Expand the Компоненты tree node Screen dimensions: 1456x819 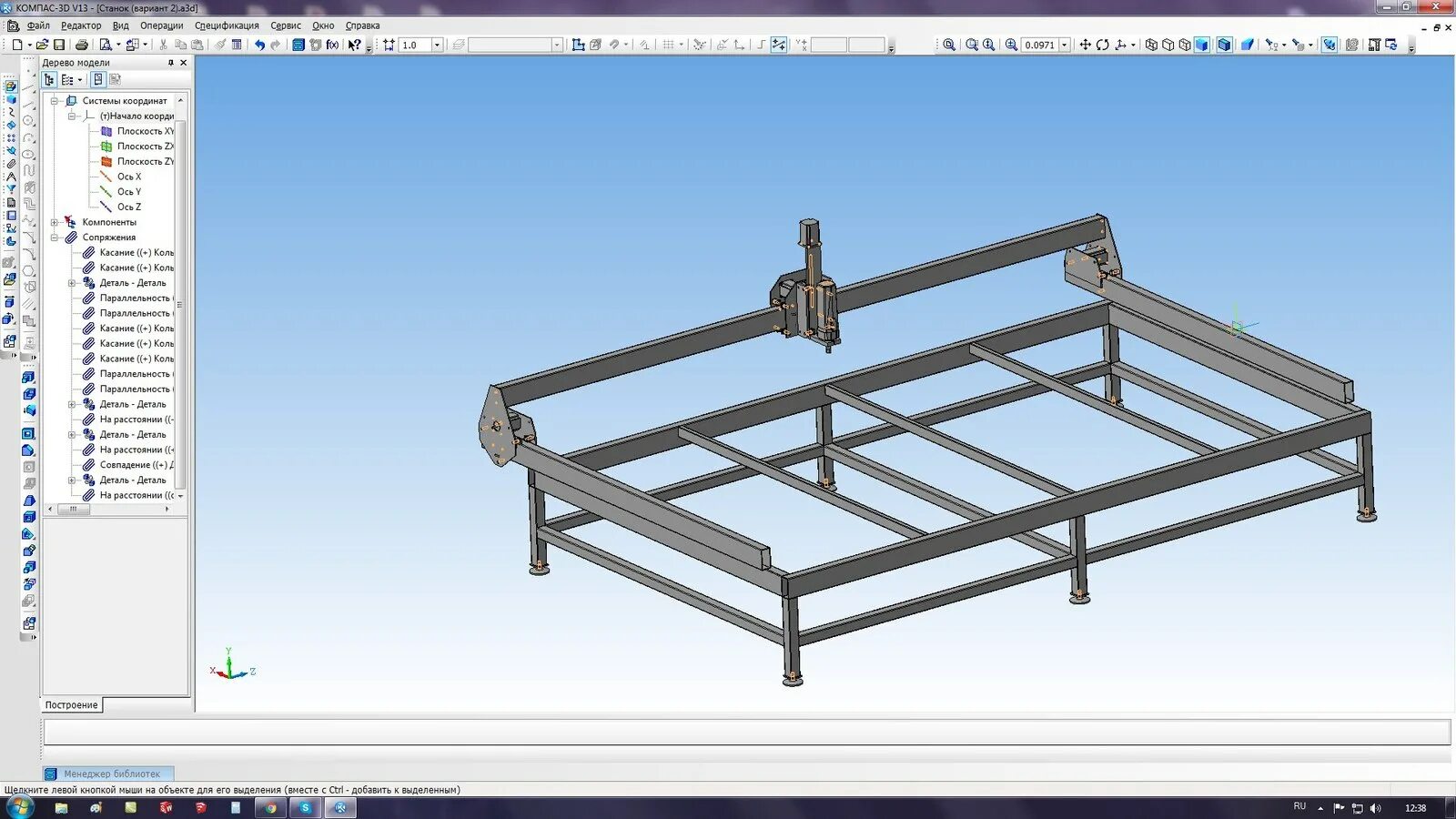(55, 222)
